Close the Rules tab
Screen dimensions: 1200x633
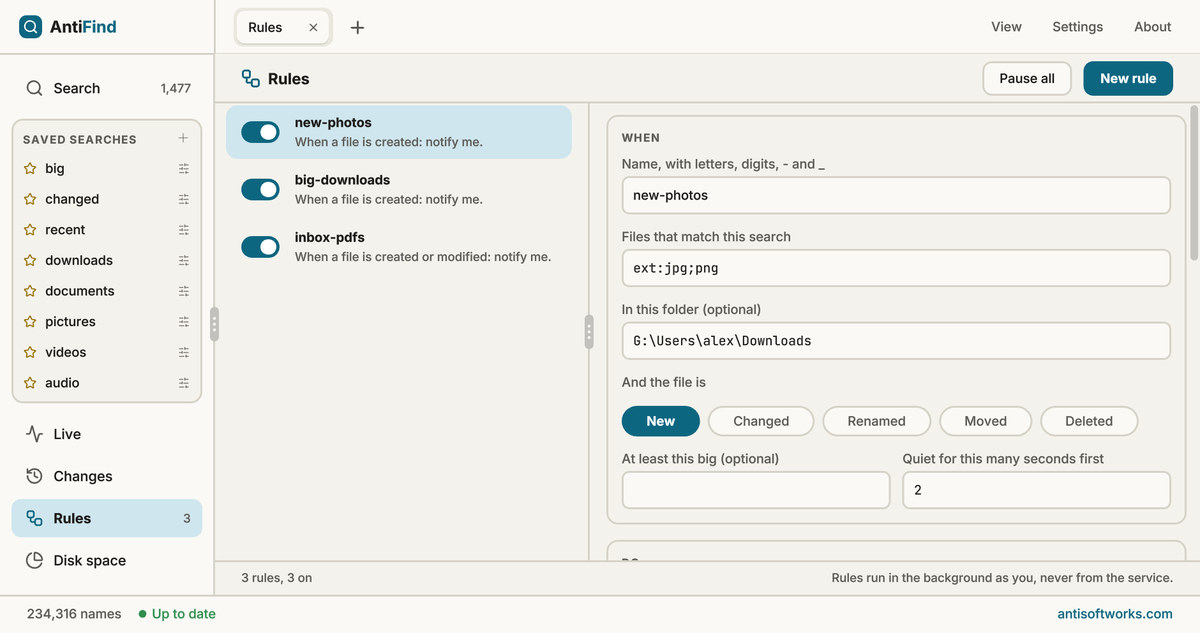point(313,27)
